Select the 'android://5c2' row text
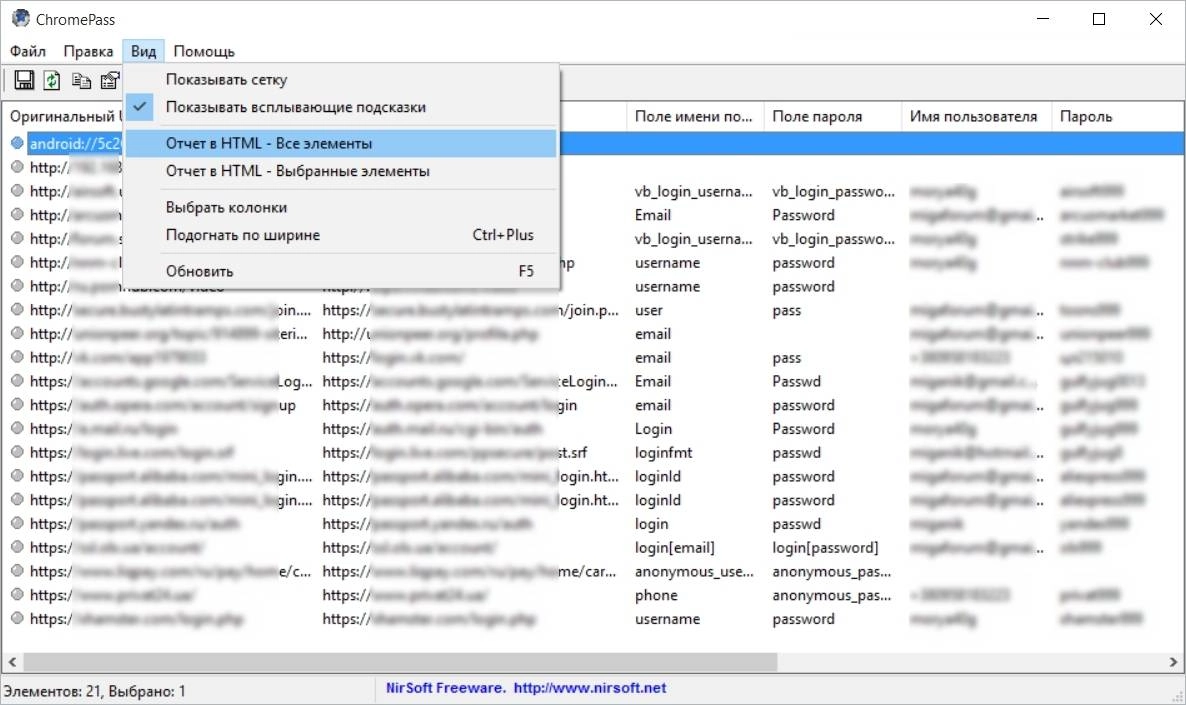1186x705 pixels. click(x=75, y=143)
